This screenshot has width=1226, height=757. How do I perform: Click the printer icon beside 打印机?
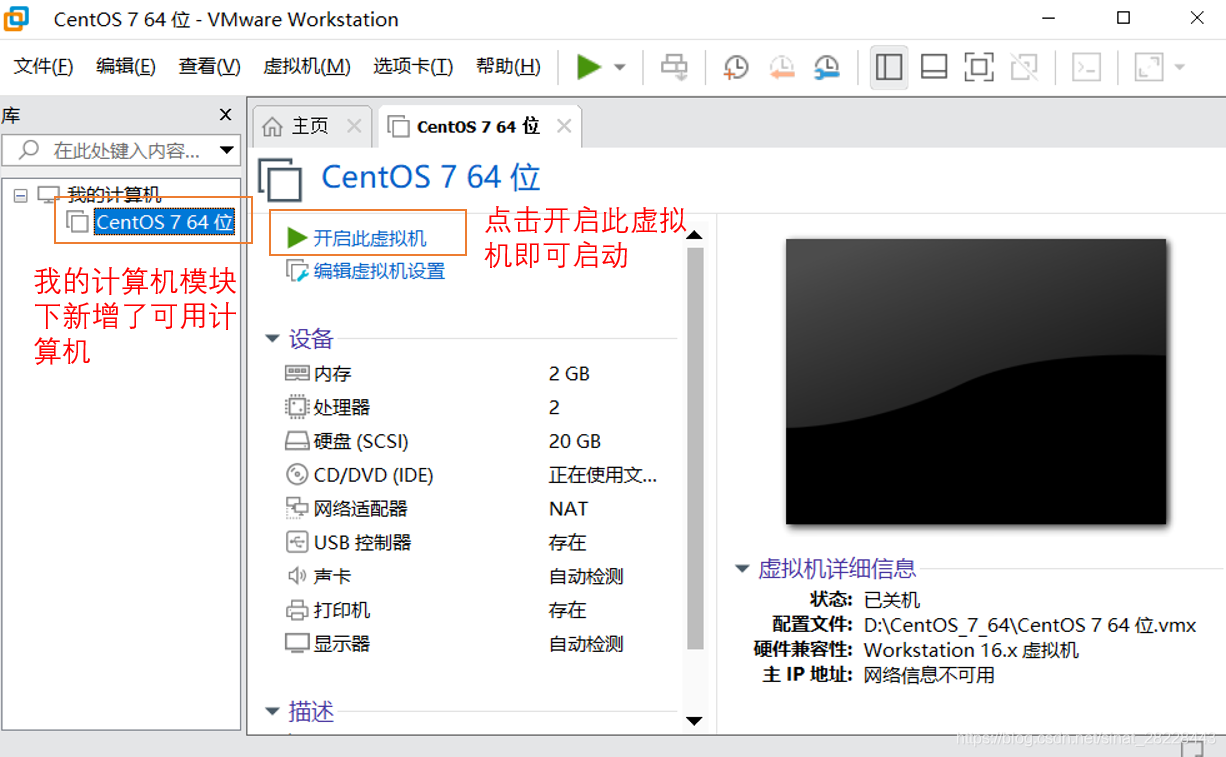pos(297,610)
